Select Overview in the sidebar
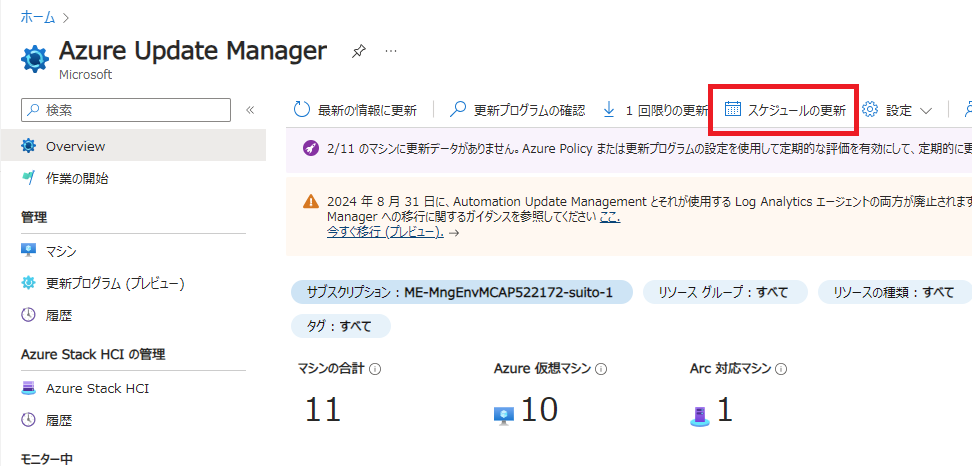This screenshot has width=972, height=466. point(75,146)
